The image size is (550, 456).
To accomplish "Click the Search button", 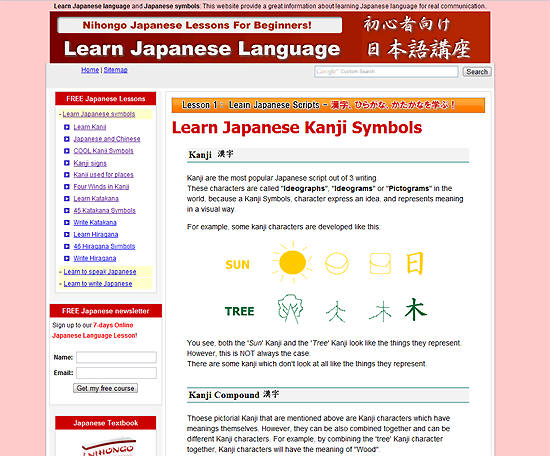I will click(x=477, y=72).
